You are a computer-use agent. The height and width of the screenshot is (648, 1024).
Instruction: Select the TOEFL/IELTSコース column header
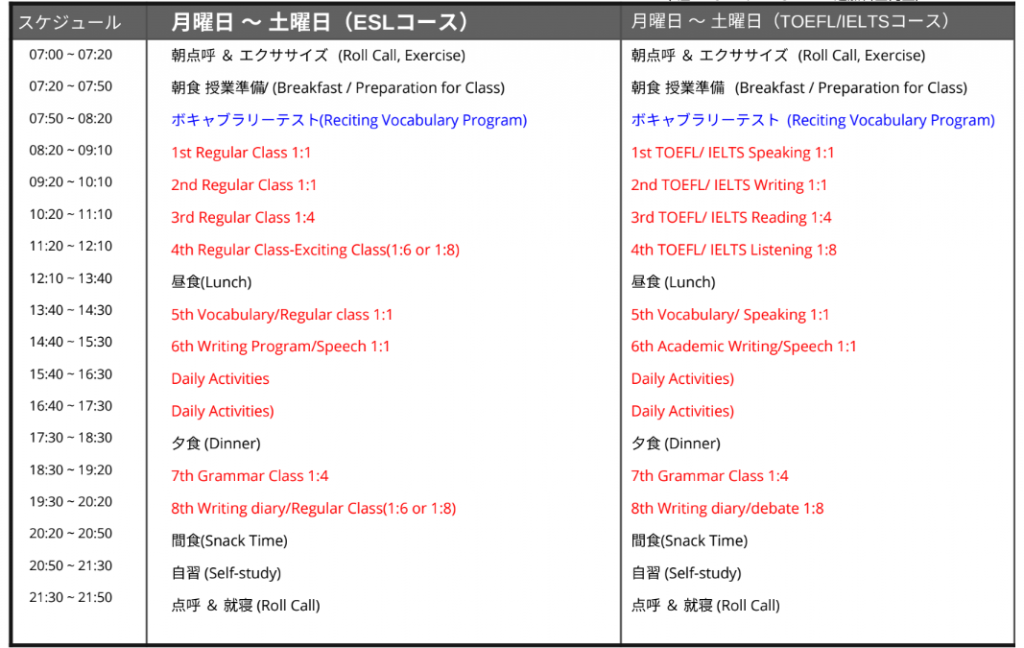point(790,22)
